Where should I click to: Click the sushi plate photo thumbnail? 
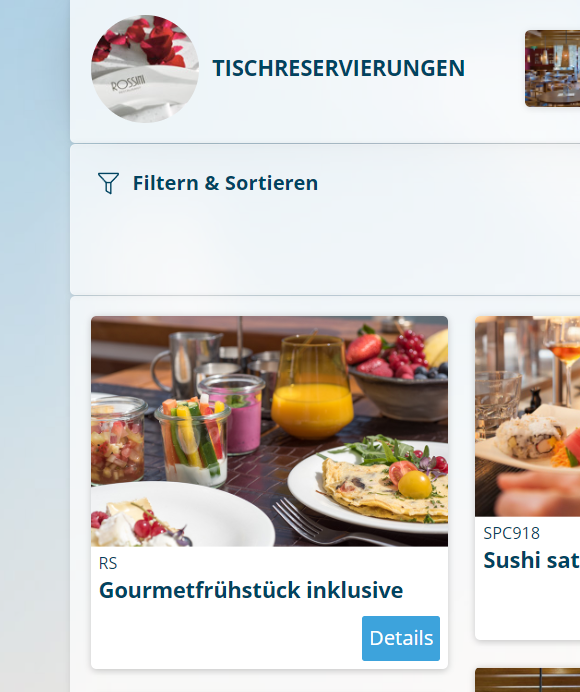527,416
